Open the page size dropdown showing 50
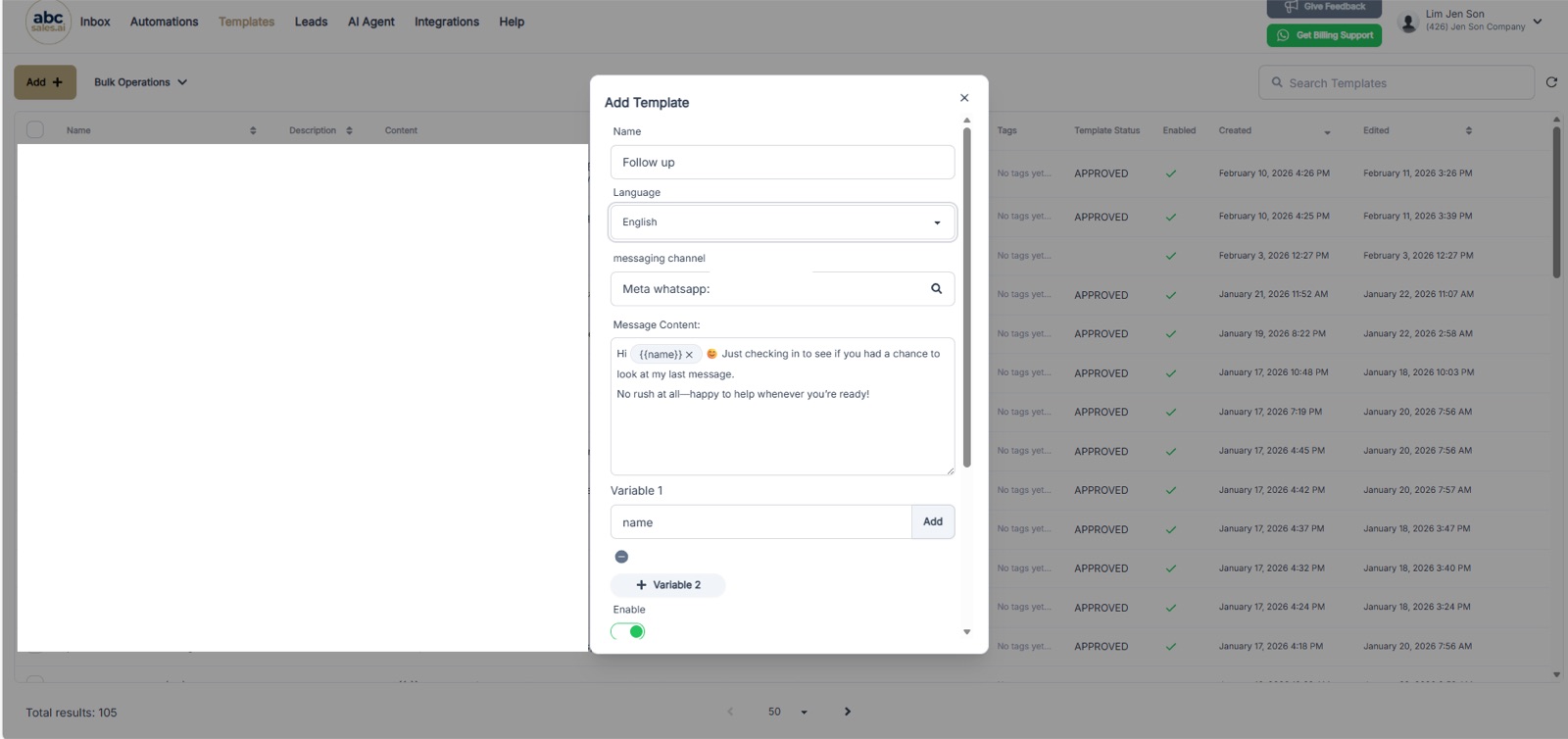 (787, 712)
